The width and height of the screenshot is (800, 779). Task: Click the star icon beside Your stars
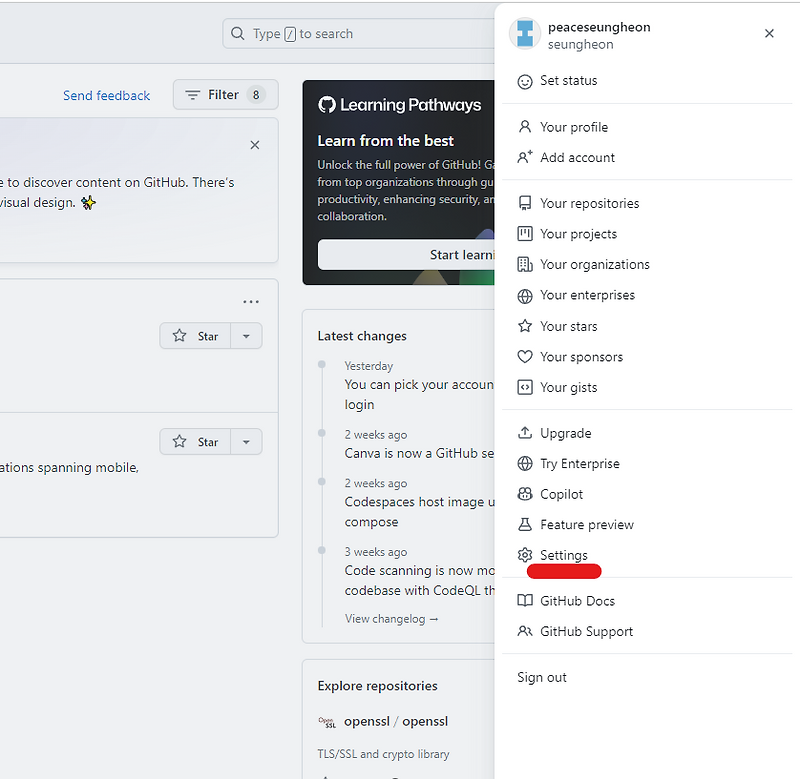525,325
